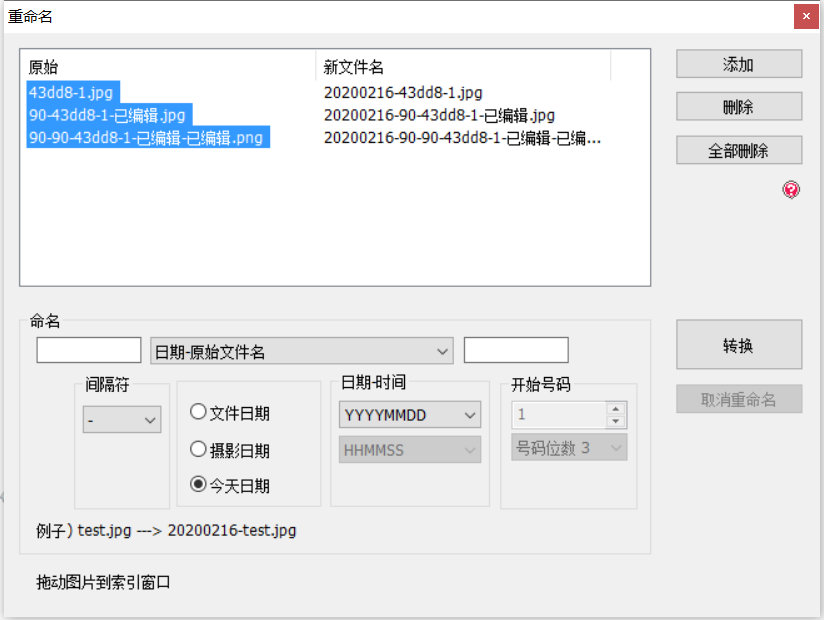Click the 全部删除 button
Image resolution: width=824 pixels, height=620 pixels.
pyautogui.click(x=739, y=150)
